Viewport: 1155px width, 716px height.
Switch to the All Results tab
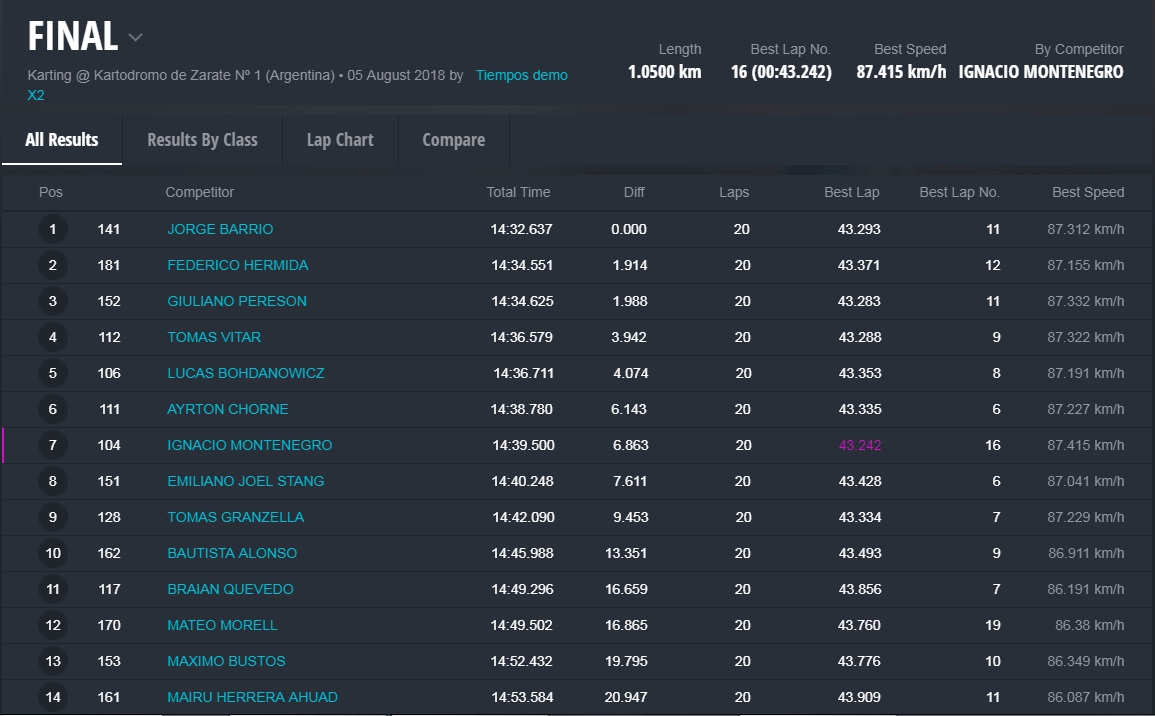coord(62,140)
